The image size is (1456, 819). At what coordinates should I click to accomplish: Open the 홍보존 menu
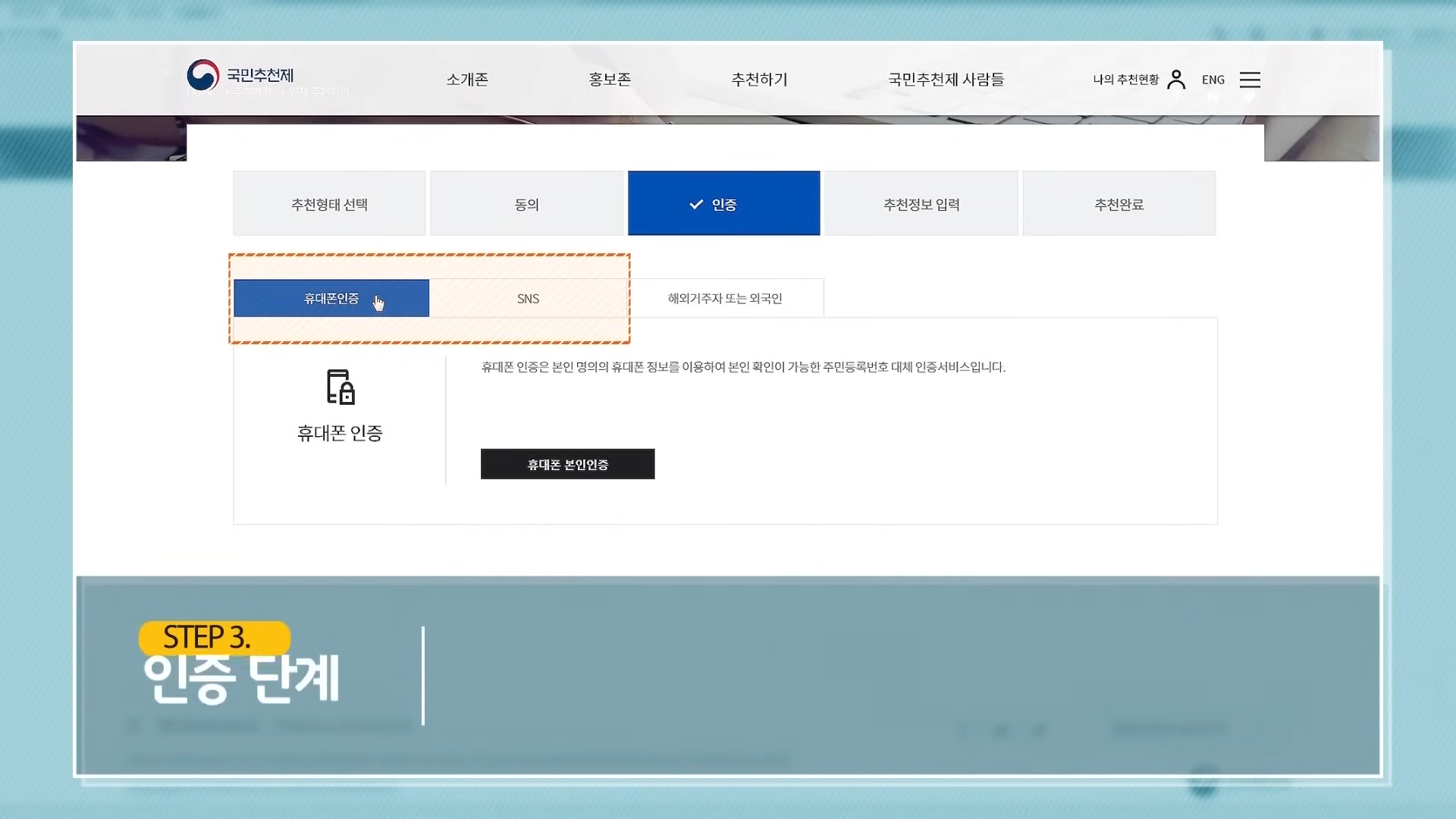point(610,80)
